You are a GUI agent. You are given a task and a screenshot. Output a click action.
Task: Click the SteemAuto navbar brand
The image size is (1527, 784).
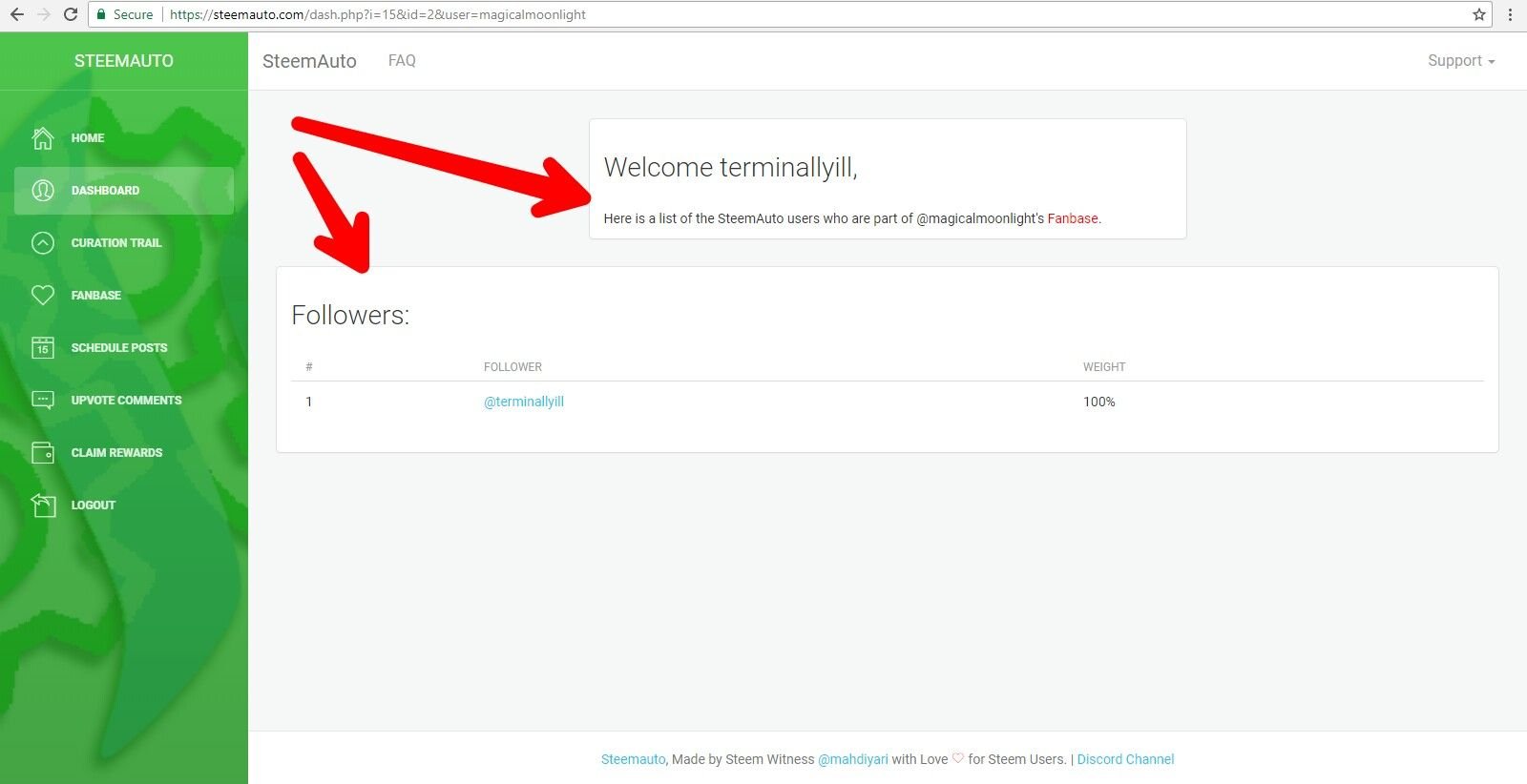(x=309, y=61)
